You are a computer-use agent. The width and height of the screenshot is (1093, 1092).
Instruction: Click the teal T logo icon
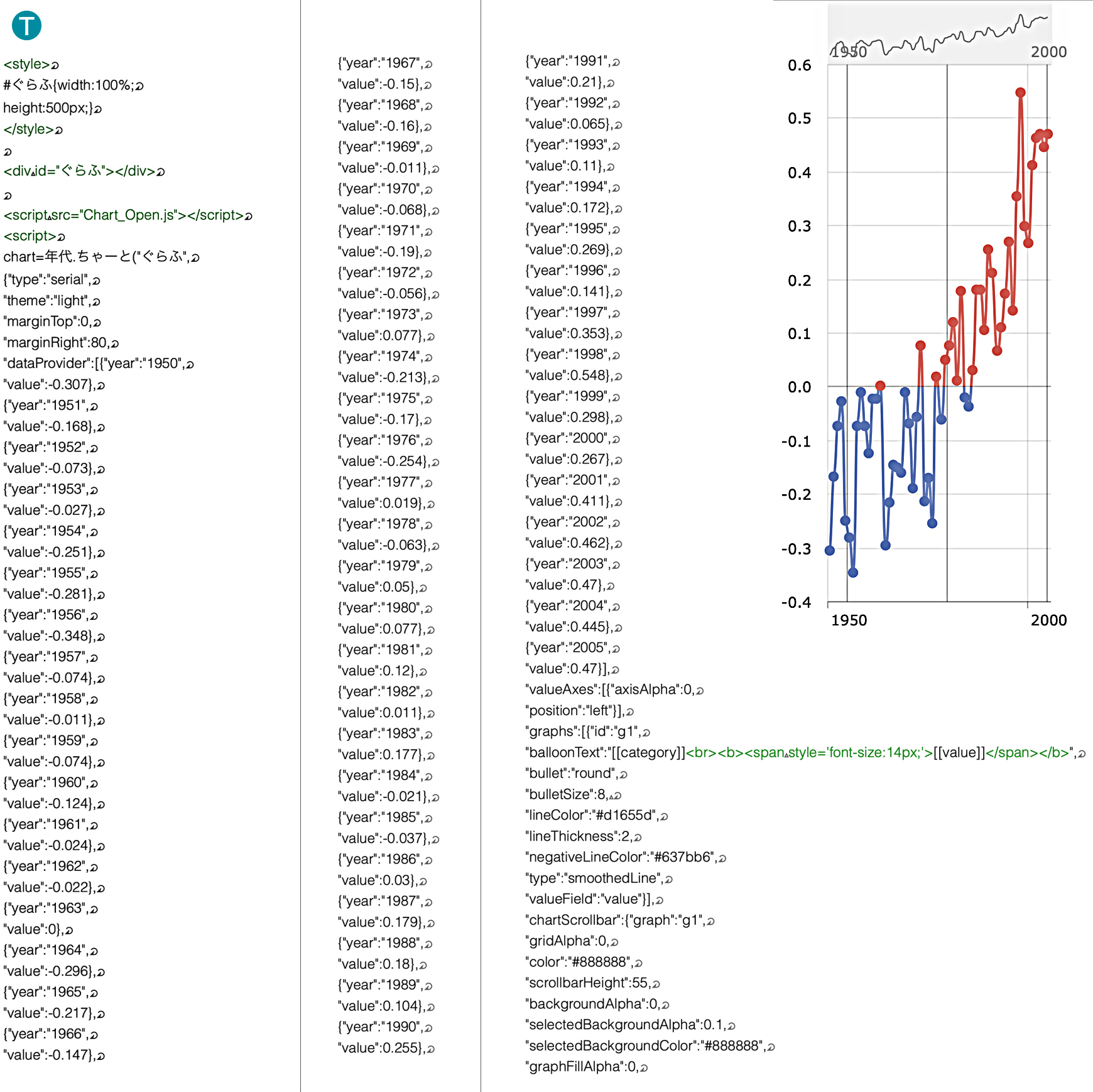click(x=26, y=26)
